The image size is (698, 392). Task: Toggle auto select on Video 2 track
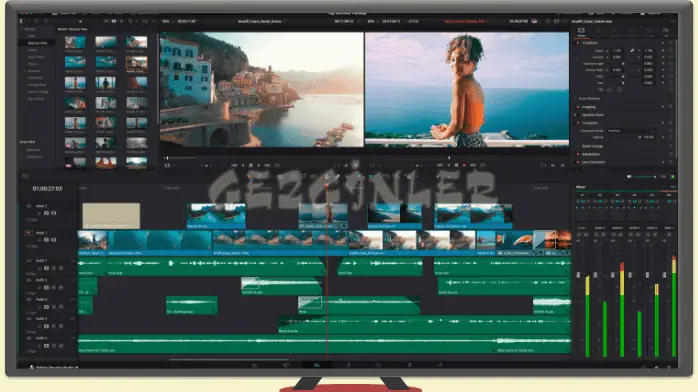[46, 214]
